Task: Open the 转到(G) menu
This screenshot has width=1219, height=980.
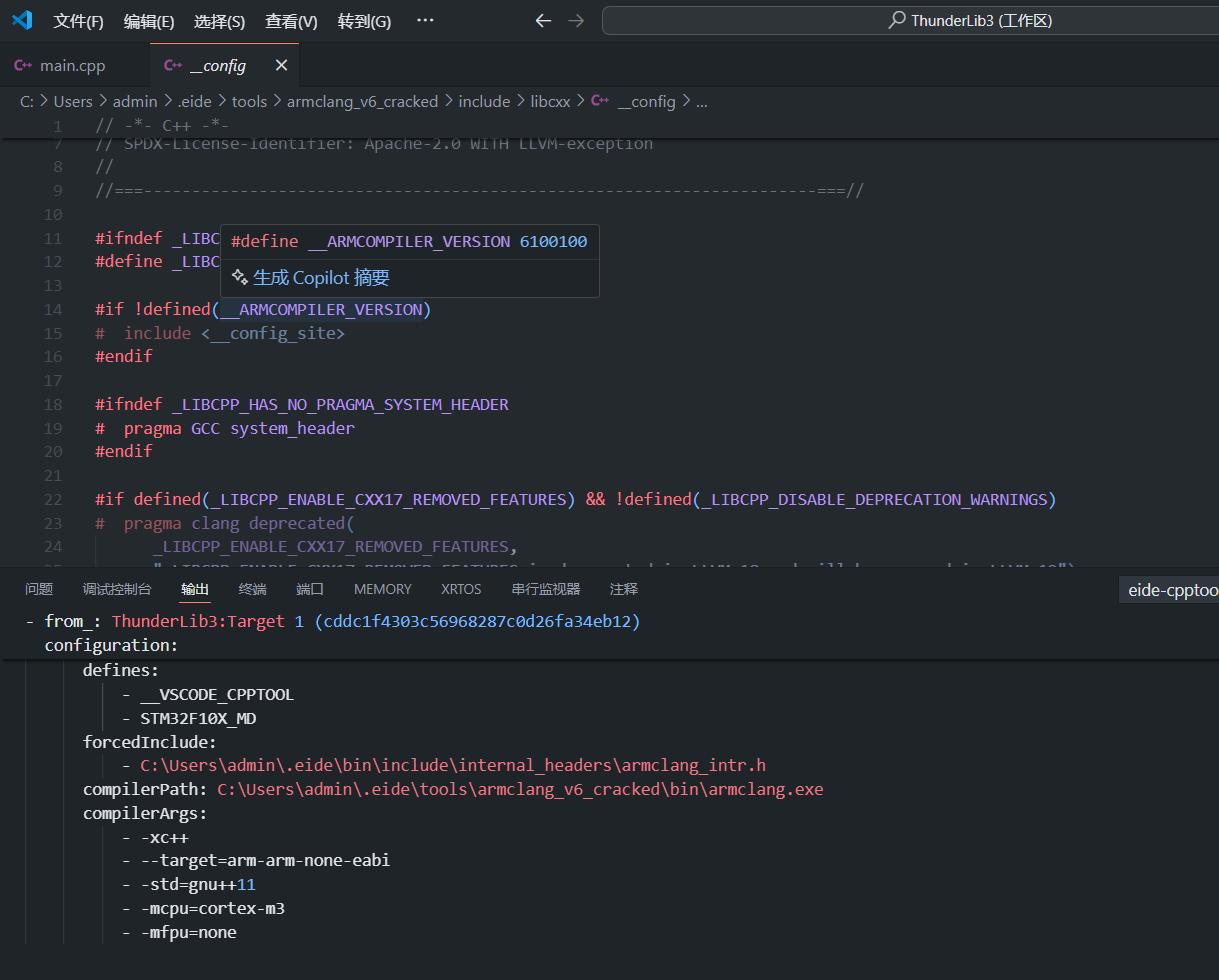Action: click(364, 21)
